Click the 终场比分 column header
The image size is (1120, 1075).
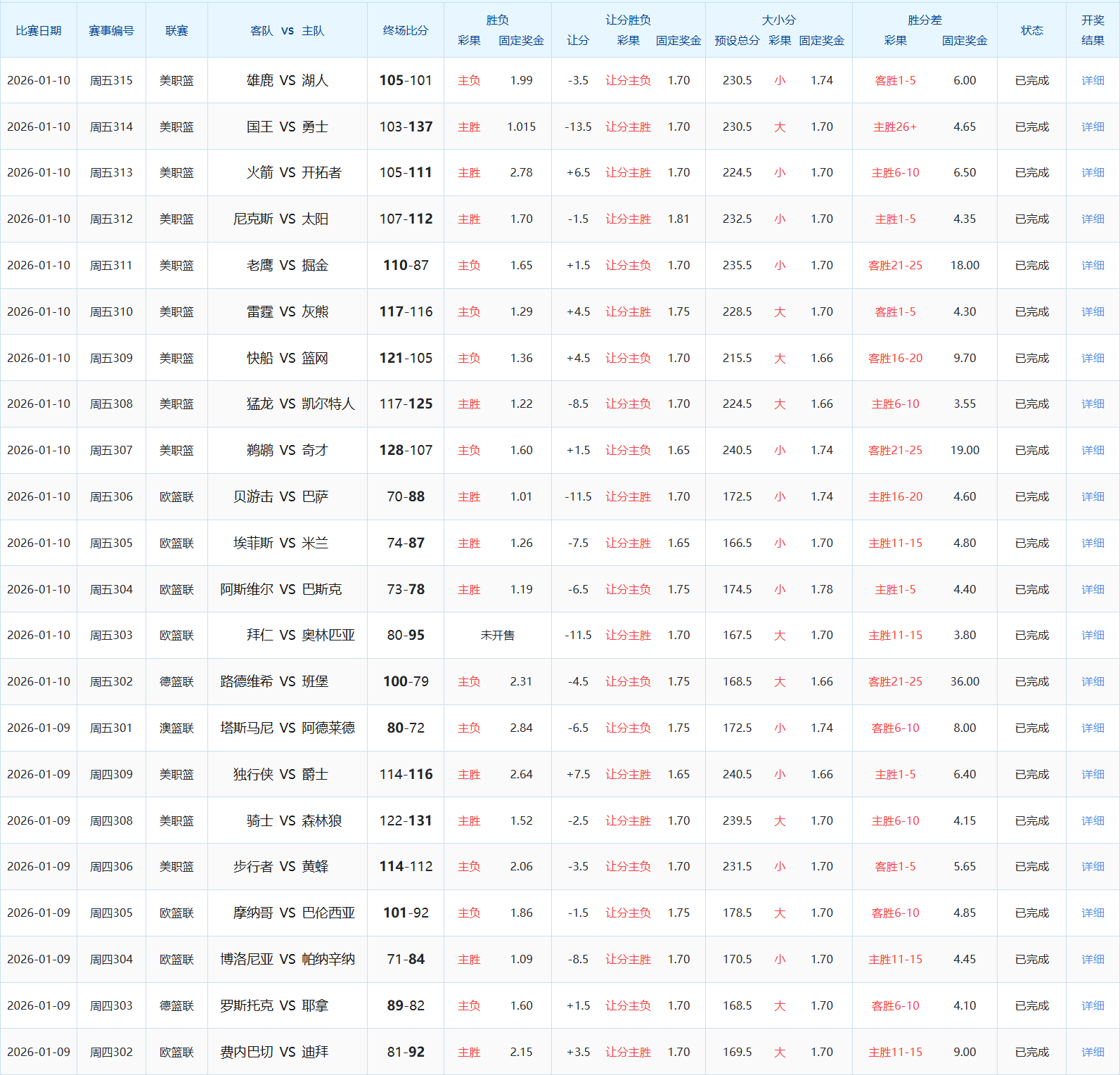(x=406, y=30)
